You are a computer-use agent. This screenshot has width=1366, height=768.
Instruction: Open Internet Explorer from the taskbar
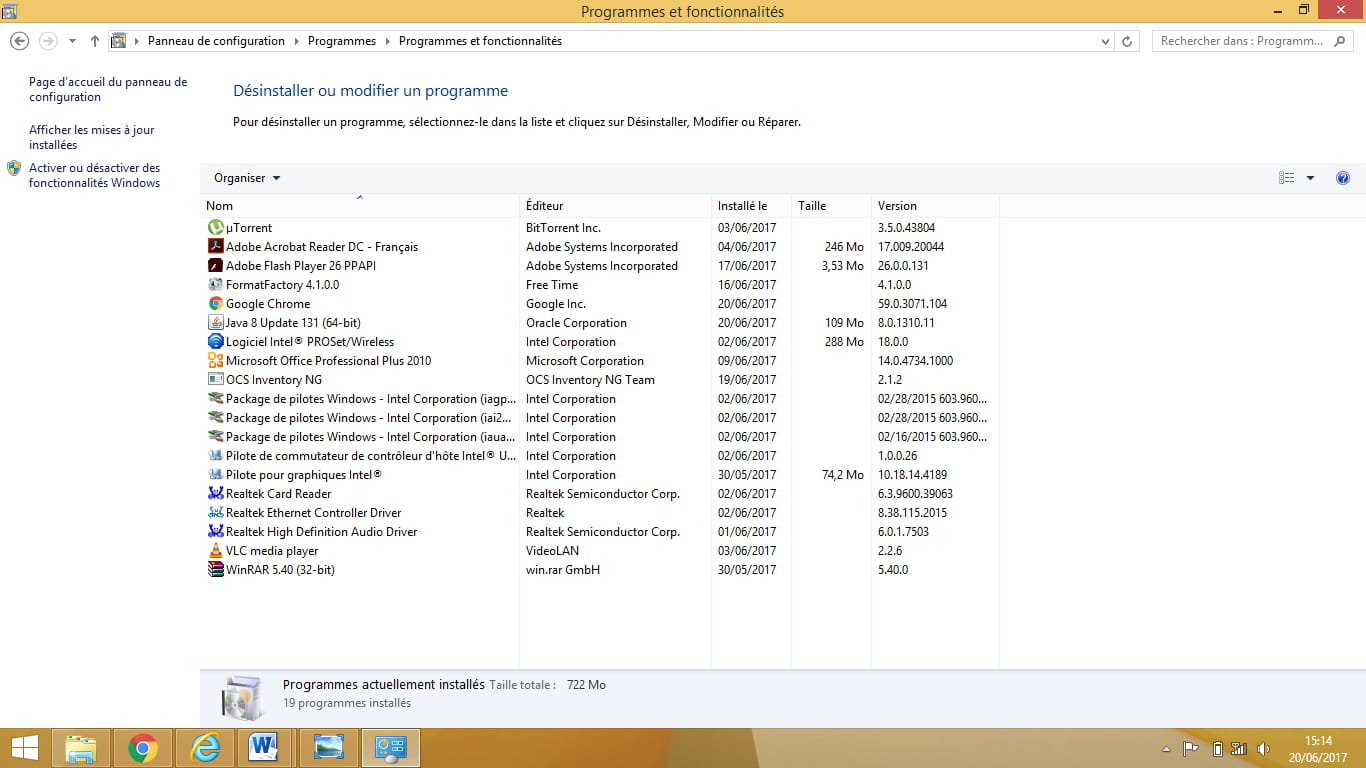click(x=205, y=748)
